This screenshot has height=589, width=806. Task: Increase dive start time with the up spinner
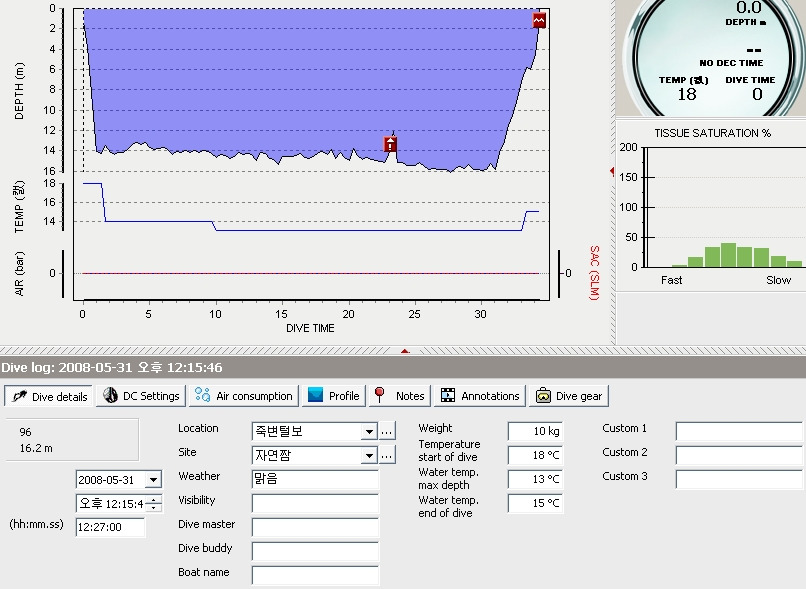click(x=154, y=500)
